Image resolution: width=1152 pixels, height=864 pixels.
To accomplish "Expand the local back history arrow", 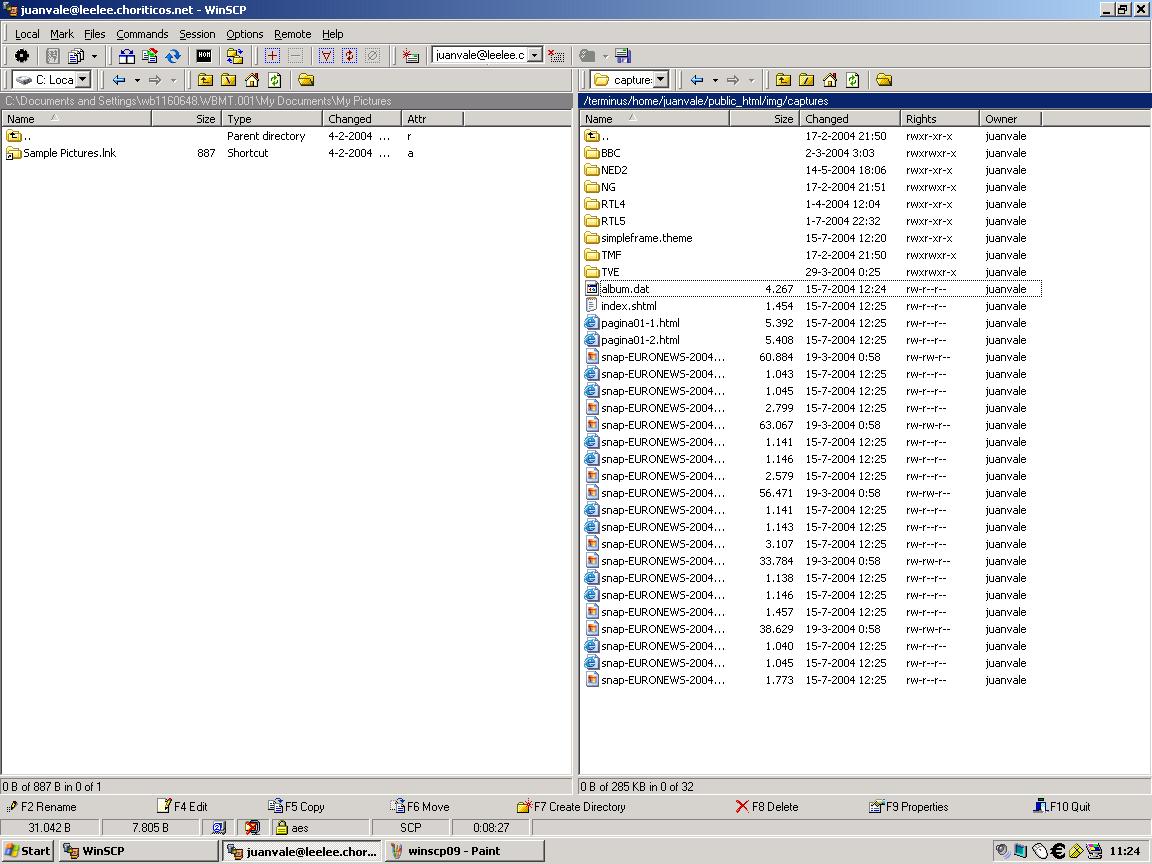I will [x=137, y=80].
